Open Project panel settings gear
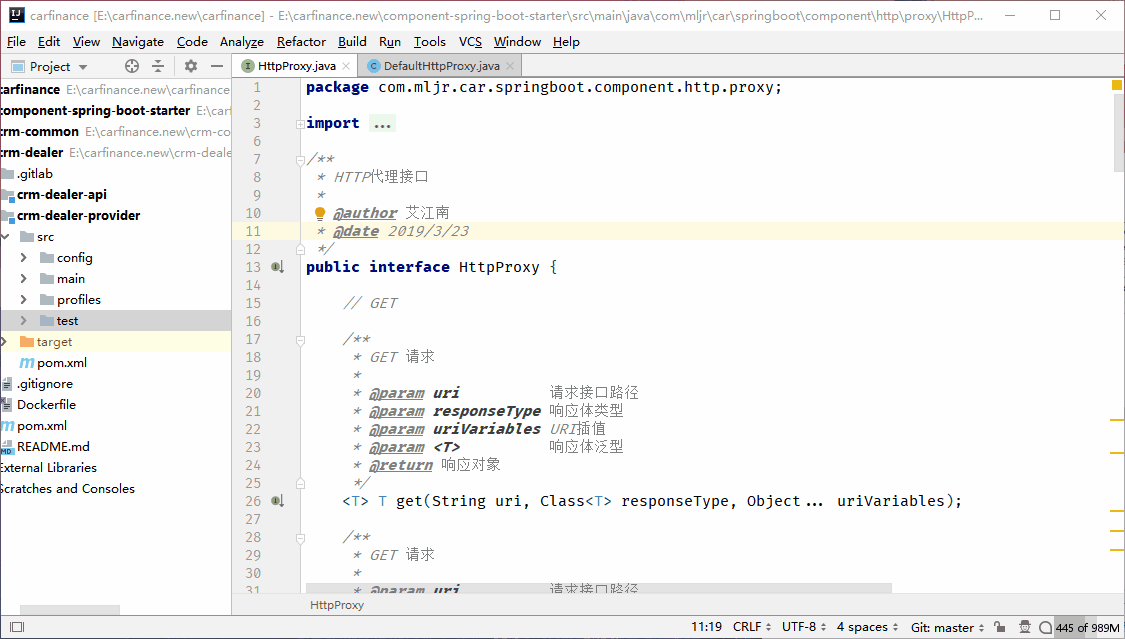1125x639 pixels. pyautogui.click(x=191, y=66)
